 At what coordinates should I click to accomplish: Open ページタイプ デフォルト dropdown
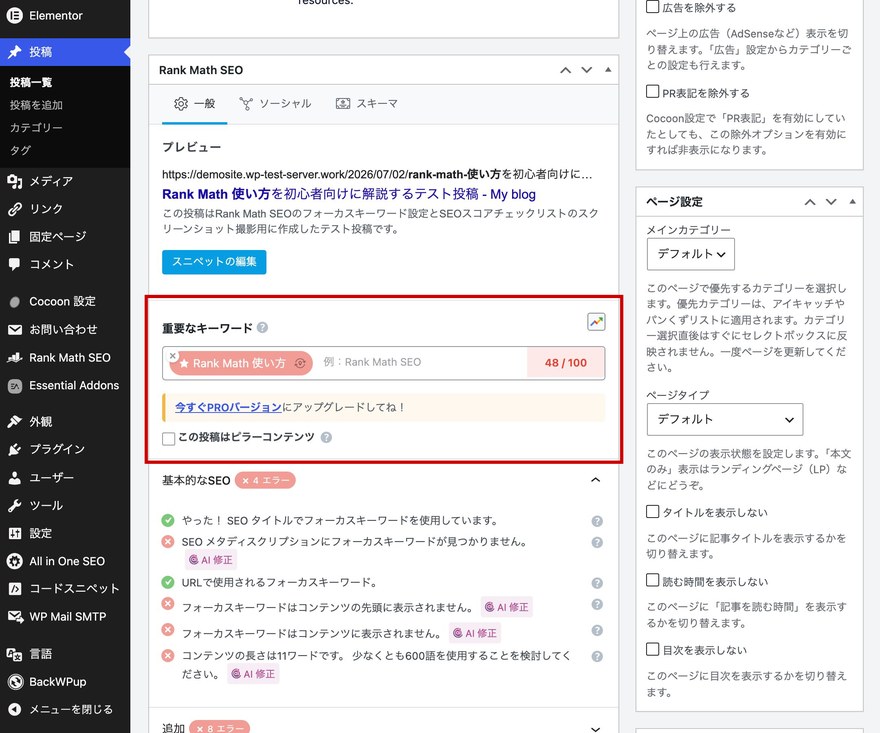coord(725,419)
